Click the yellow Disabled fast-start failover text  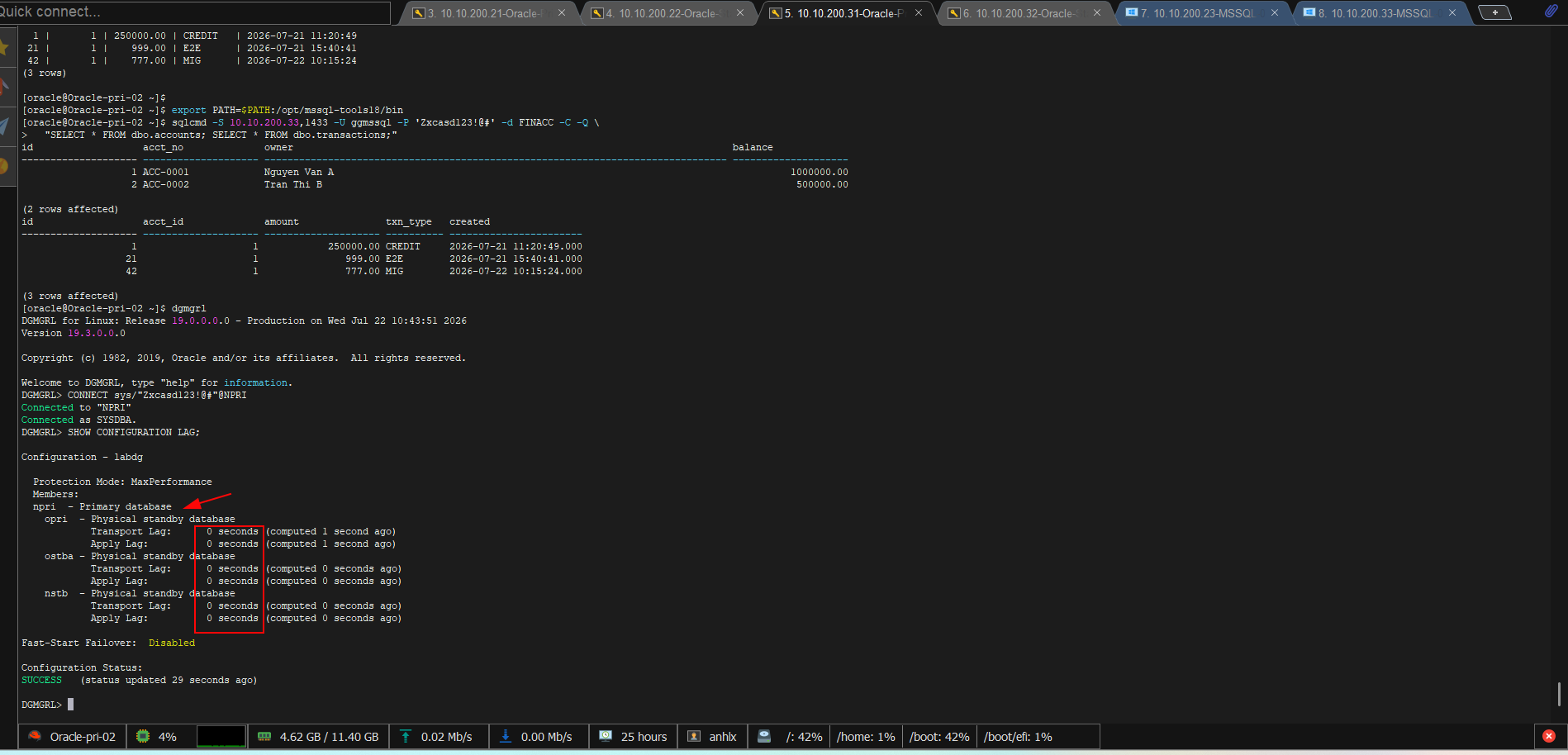pyautogui.click(x=172, y=643)
